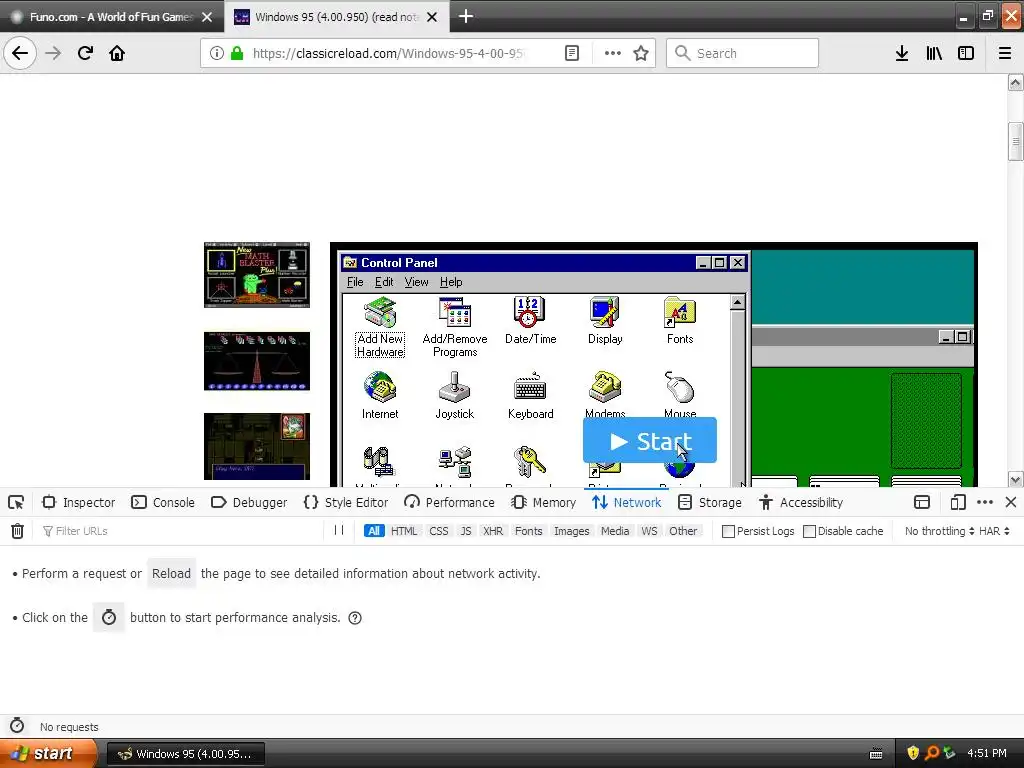Switch to the Inspector tab
Viewport: 1024px width, 768px height.
pos(78,502)
